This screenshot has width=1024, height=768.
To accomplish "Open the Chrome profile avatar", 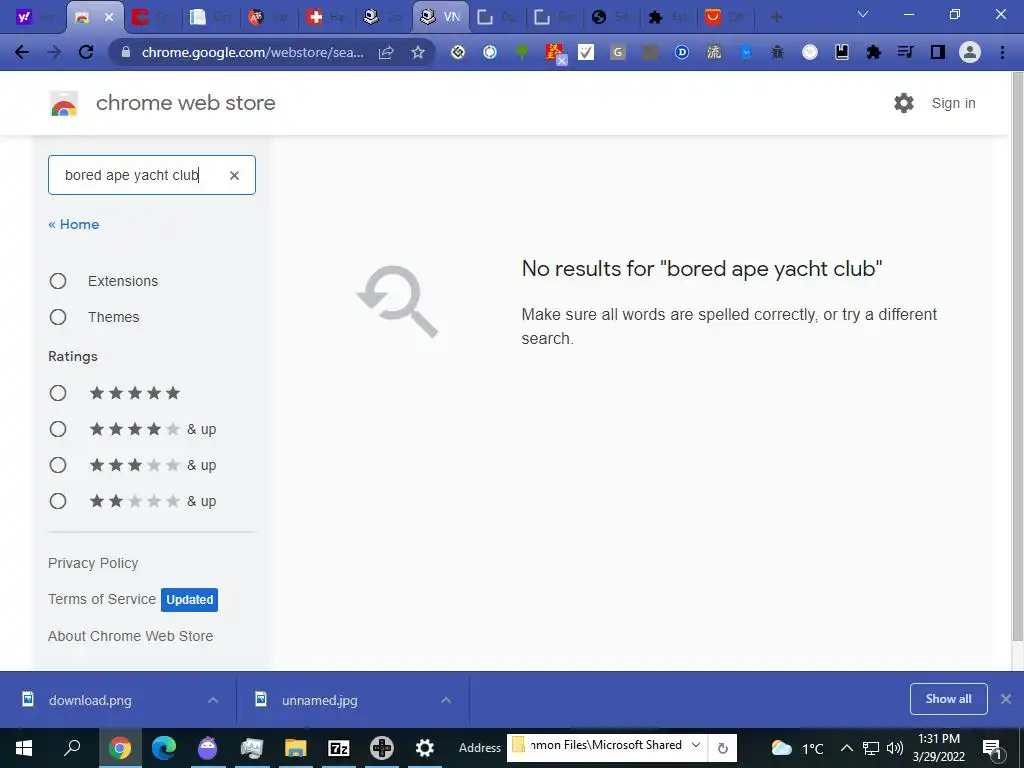I will (x=970, y=52).
